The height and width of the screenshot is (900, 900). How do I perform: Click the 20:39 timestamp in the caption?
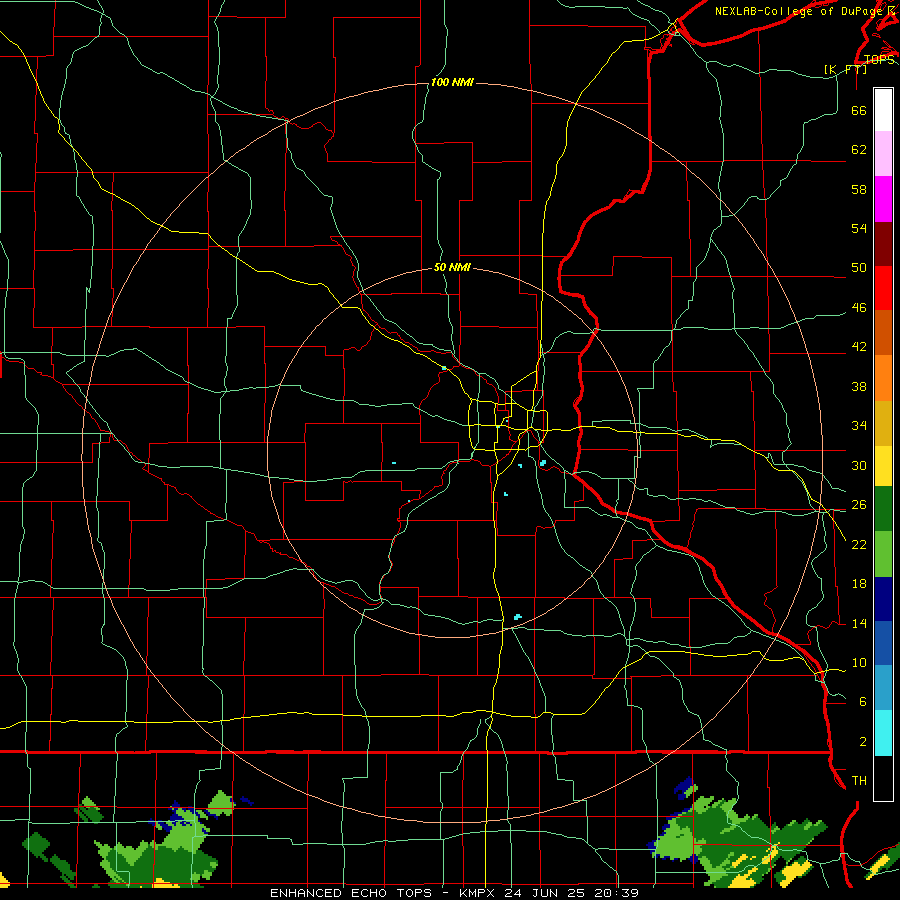click(x=615, y=893)
